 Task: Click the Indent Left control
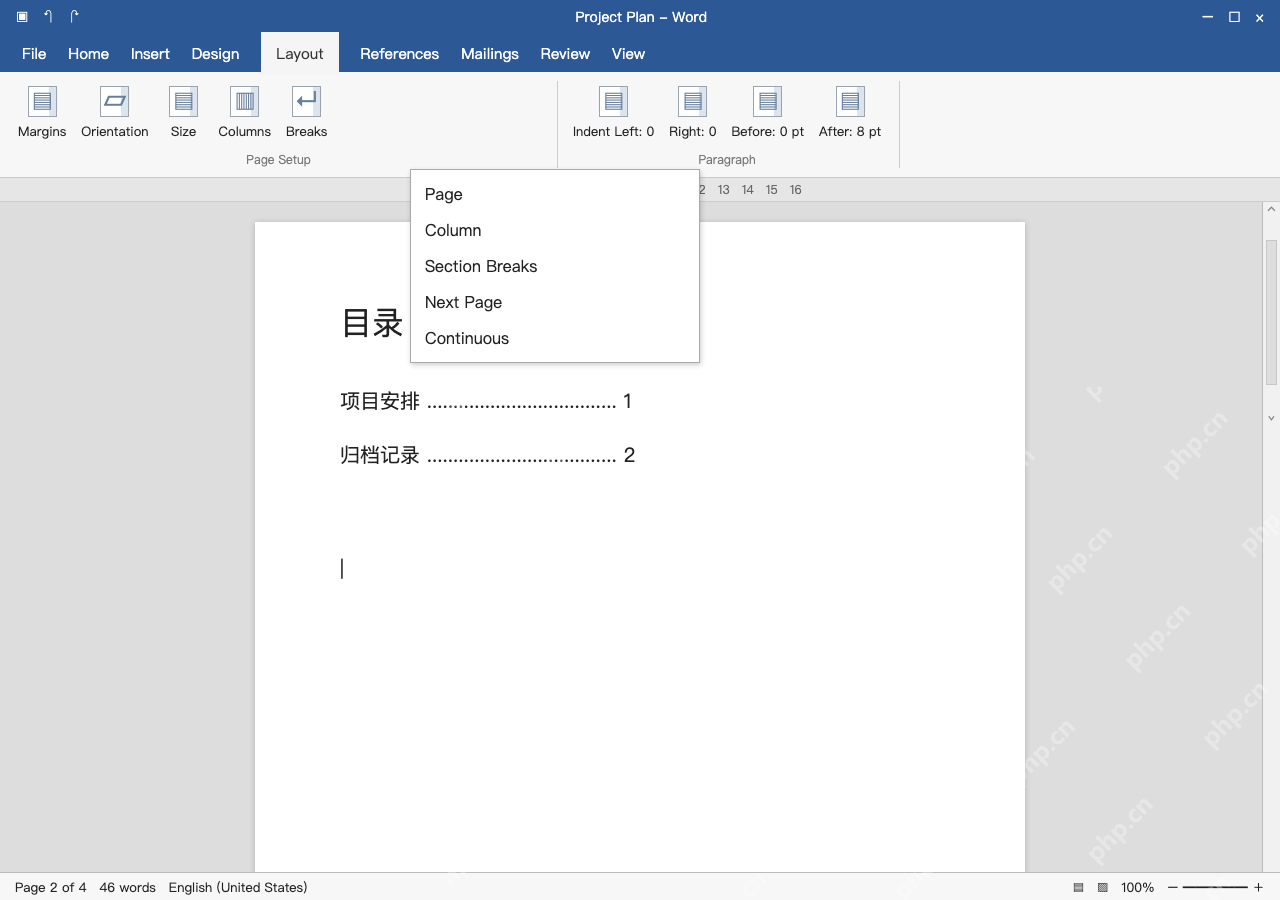pyautogui.click(x=613, y=112)
